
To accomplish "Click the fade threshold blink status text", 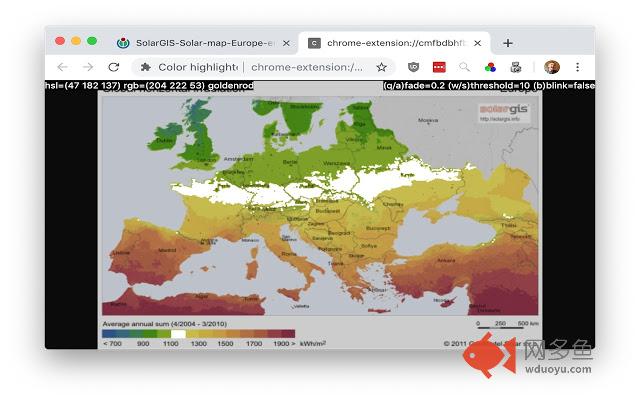I will [x=489, y=86].
